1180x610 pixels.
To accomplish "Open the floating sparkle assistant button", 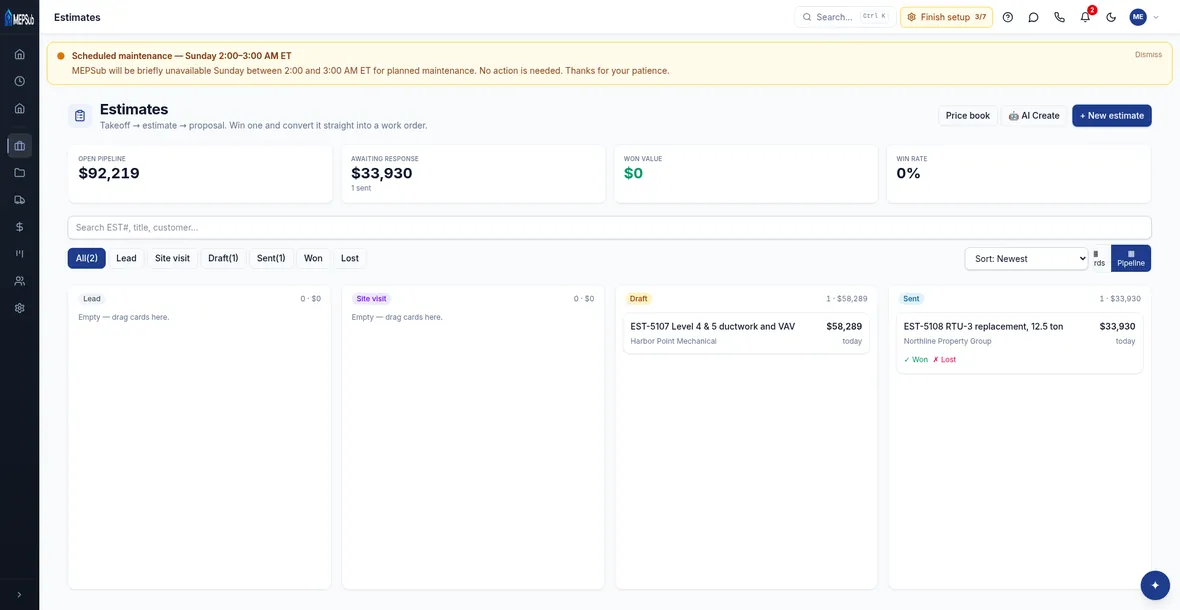I will (1155, 585).
